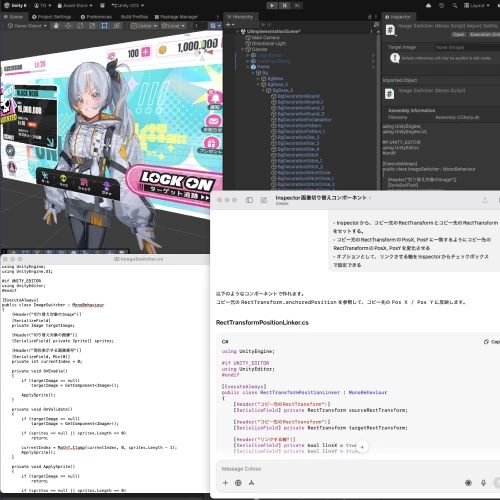The width and height of the screenshot is (500, 500).
Task: Open the Unity VCS dropdown
Action: [127, 5]
